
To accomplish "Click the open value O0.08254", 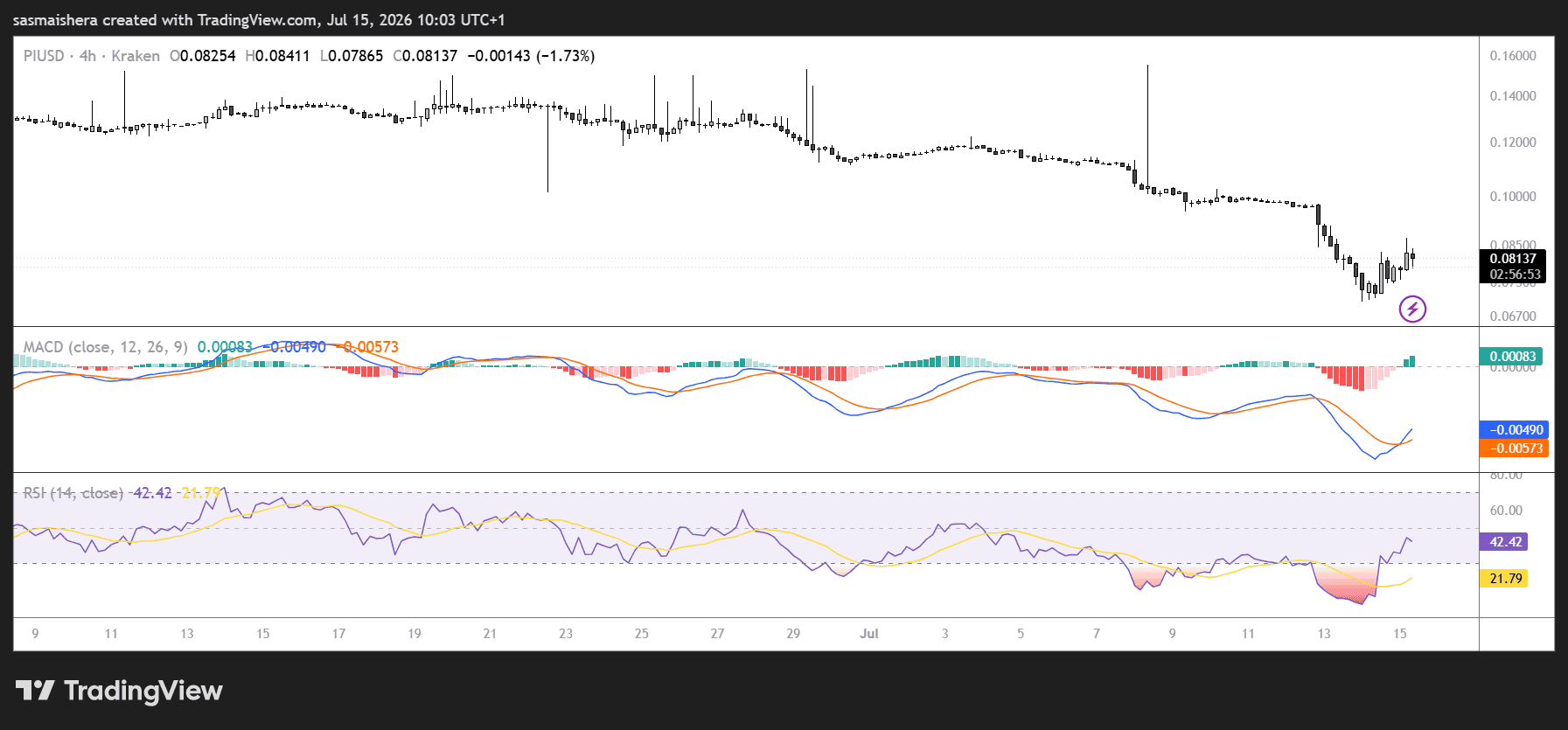I will [203, 56].
